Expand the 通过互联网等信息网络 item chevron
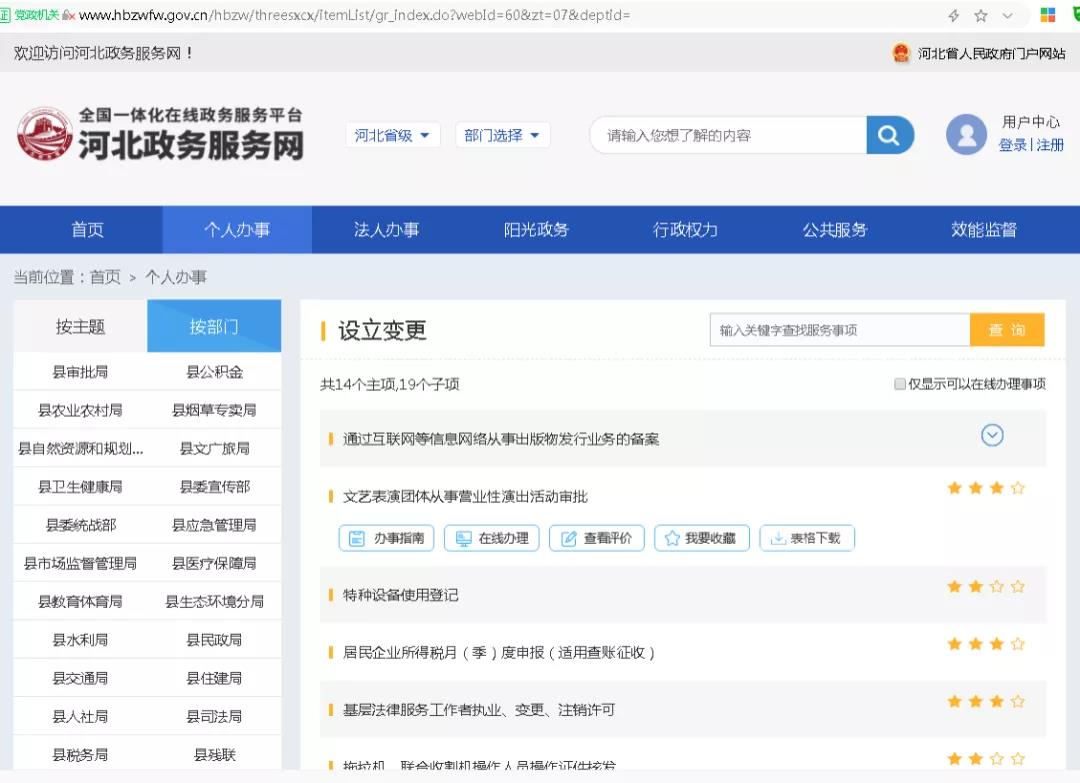 tap(992, 435)
